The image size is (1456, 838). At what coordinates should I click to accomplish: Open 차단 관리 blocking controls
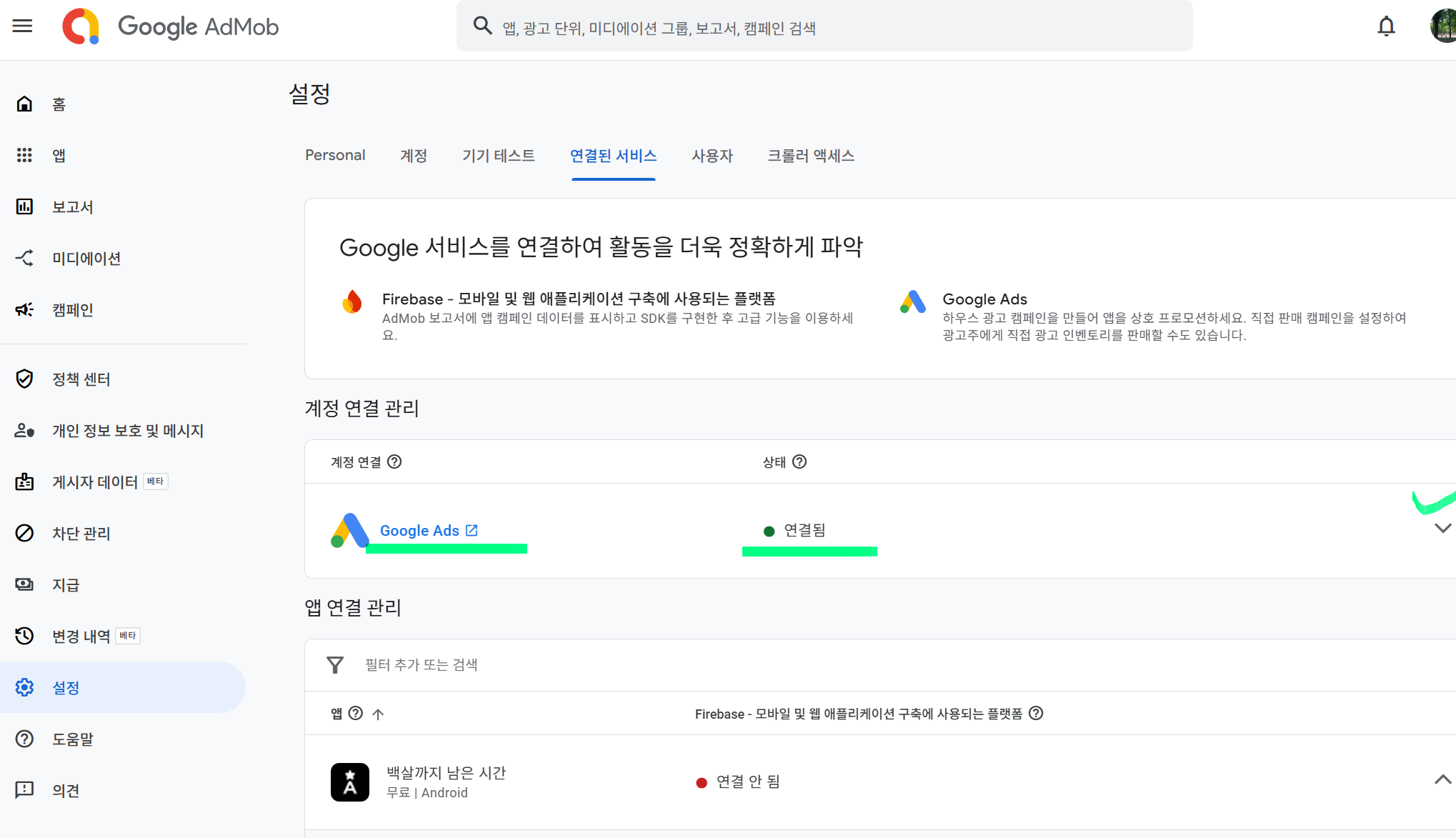pos(81,534)
